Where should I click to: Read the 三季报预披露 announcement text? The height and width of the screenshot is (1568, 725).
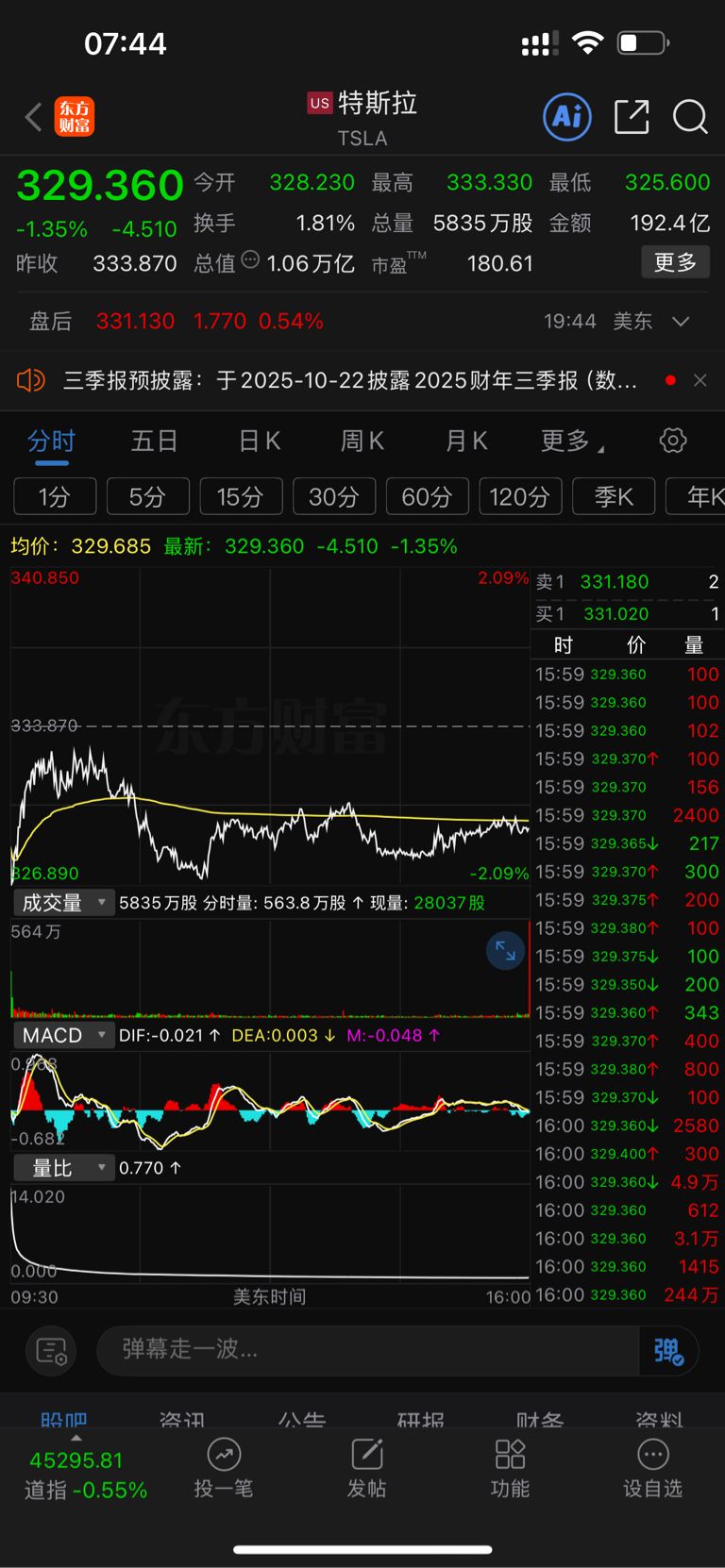click(x=350, y=380)
